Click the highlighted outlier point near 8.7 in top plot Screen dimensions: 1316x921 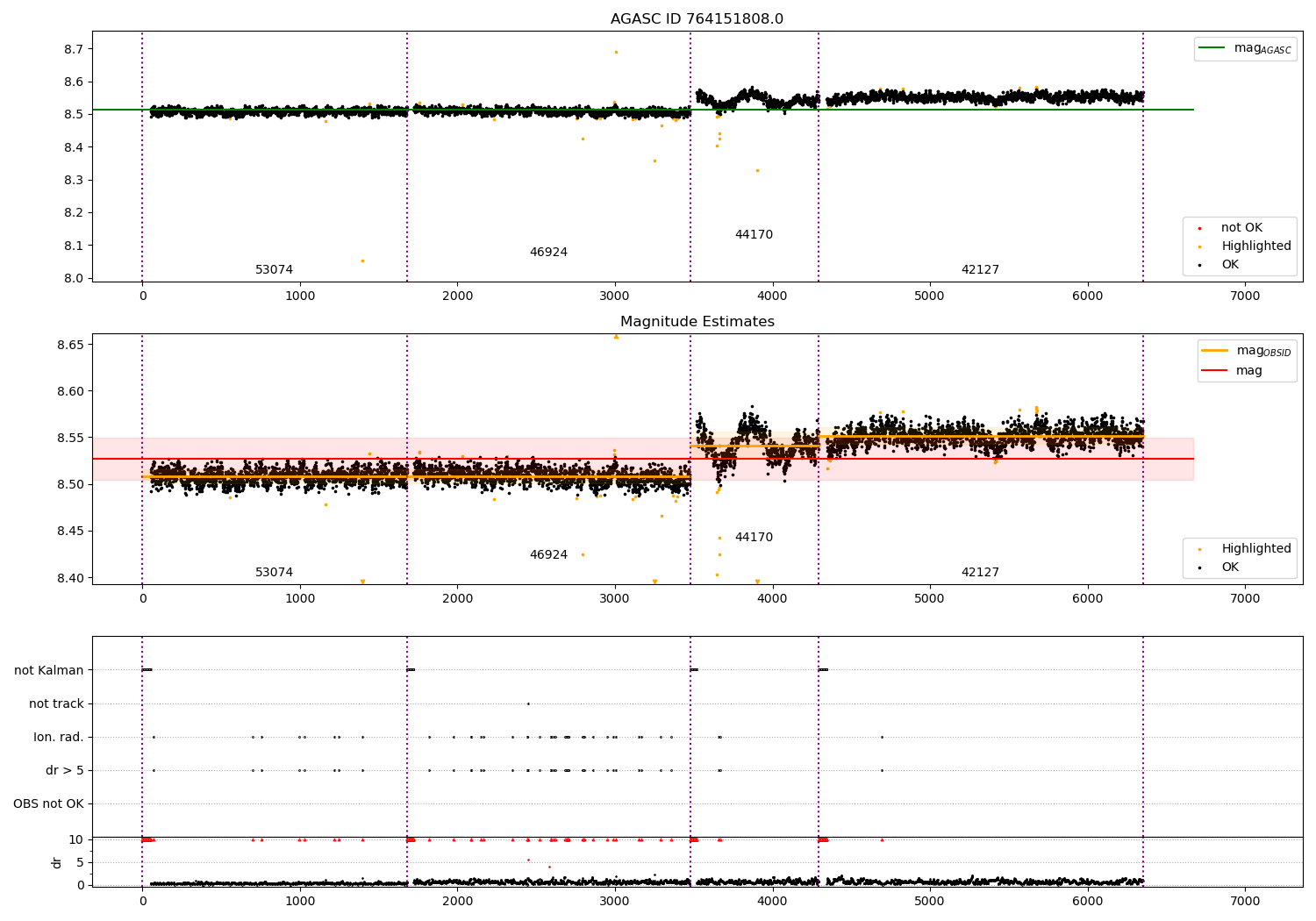[616, 52]
